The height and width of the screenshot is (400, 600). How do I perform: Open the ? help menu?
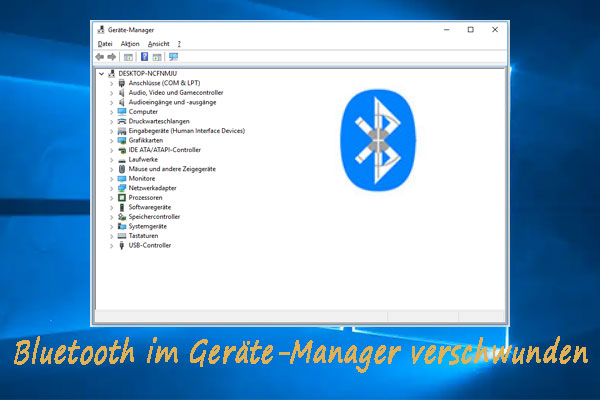click(179, 44)
